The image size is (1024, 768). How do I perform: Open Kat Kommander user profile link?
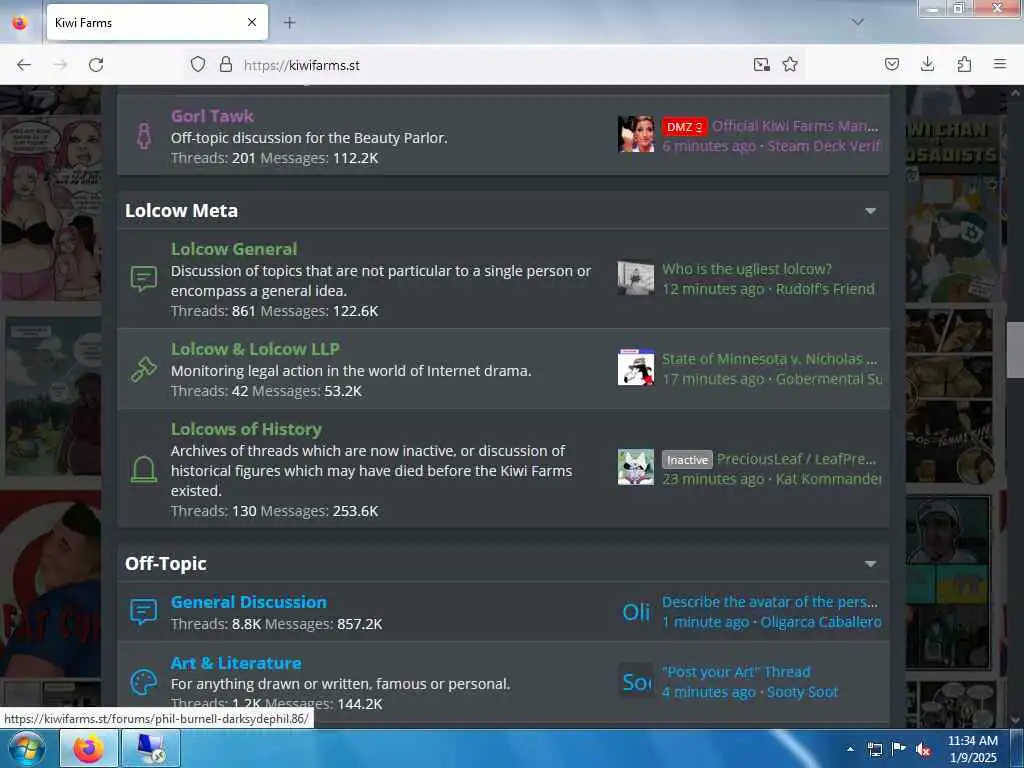coord(829,479)
